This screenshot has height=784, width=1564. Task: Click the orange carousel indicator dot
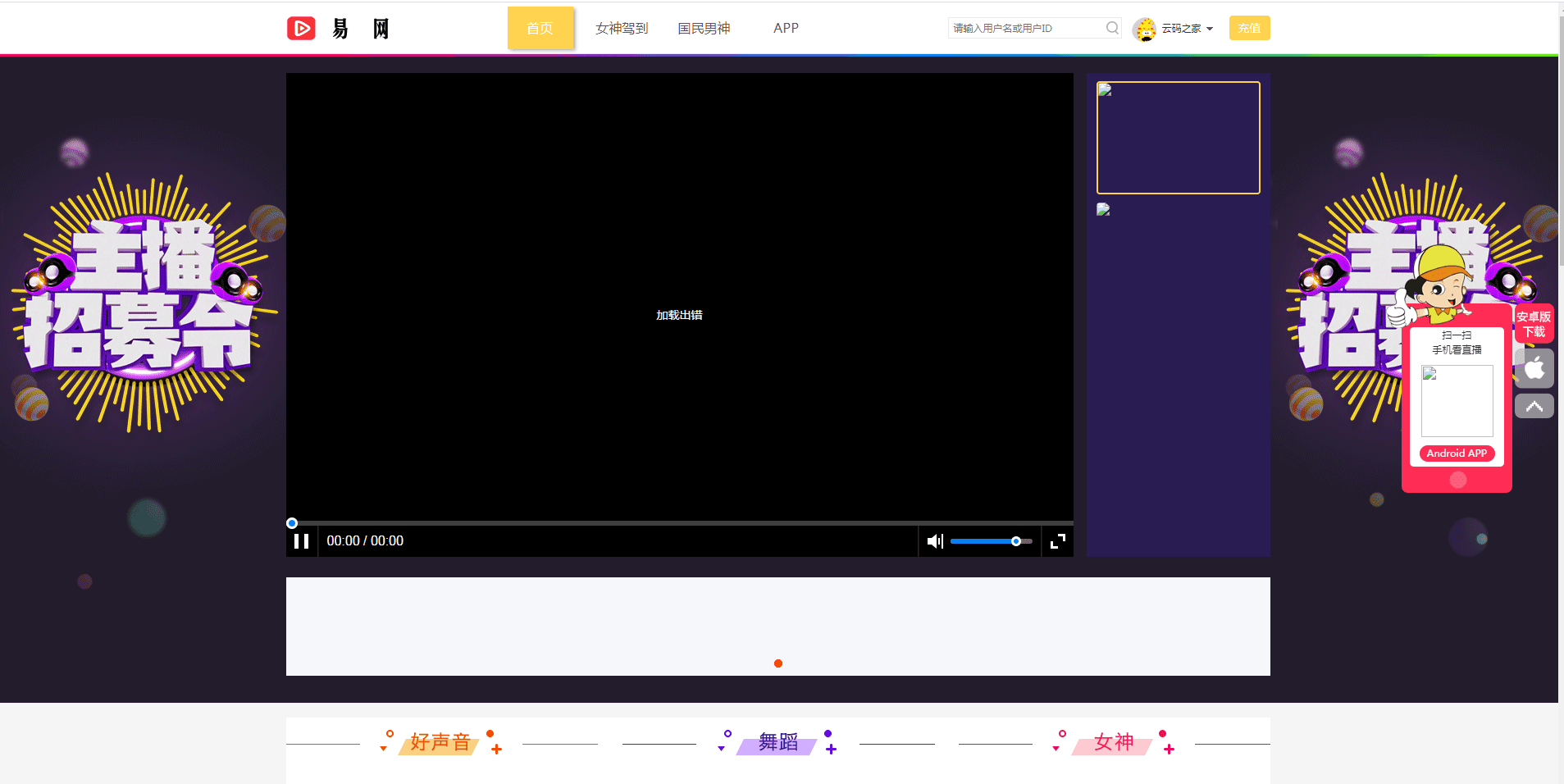(x=778, y=663)
